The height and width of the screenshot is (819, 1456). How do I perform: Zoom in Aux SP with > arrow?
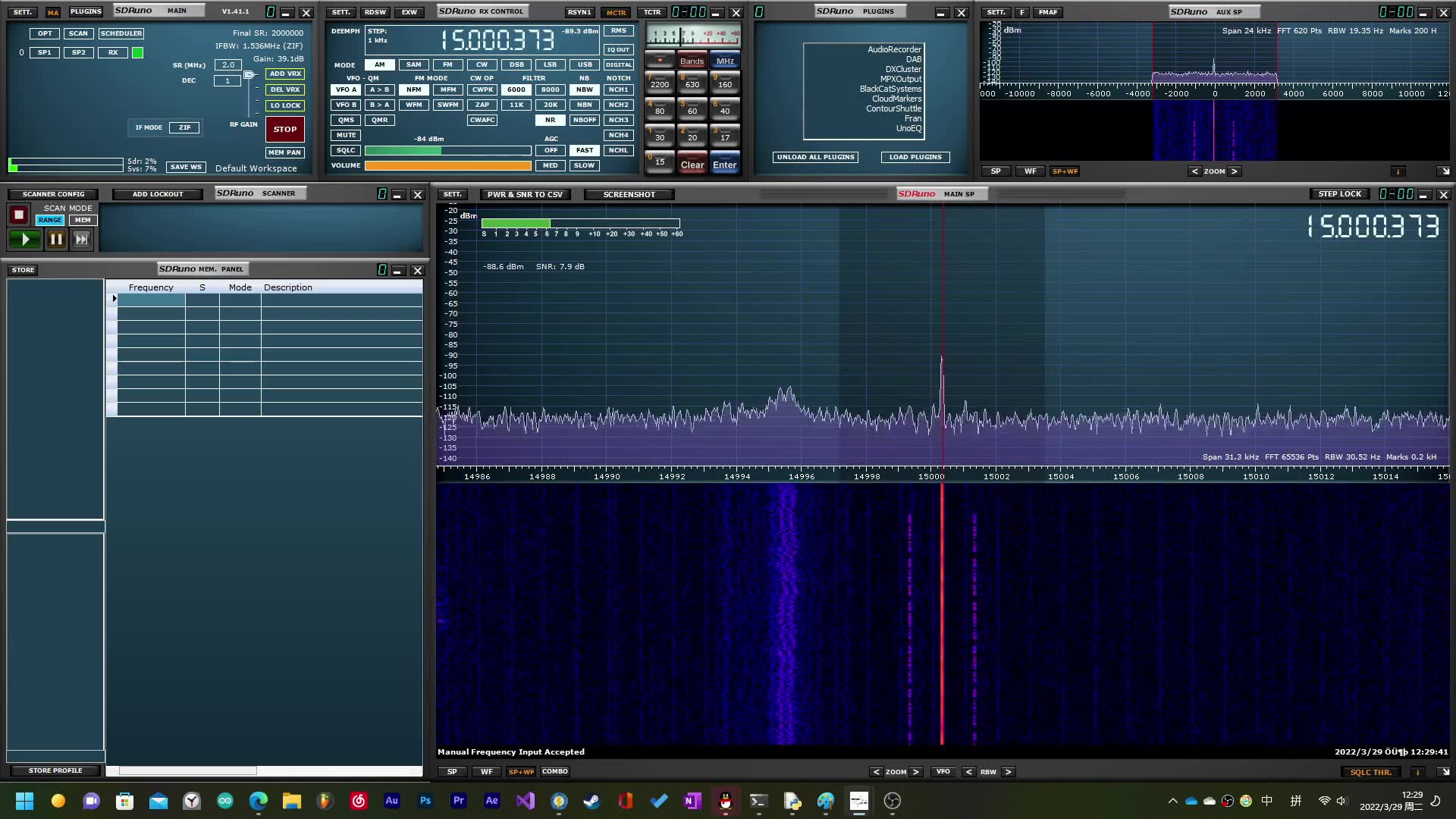coord(1235,171)
